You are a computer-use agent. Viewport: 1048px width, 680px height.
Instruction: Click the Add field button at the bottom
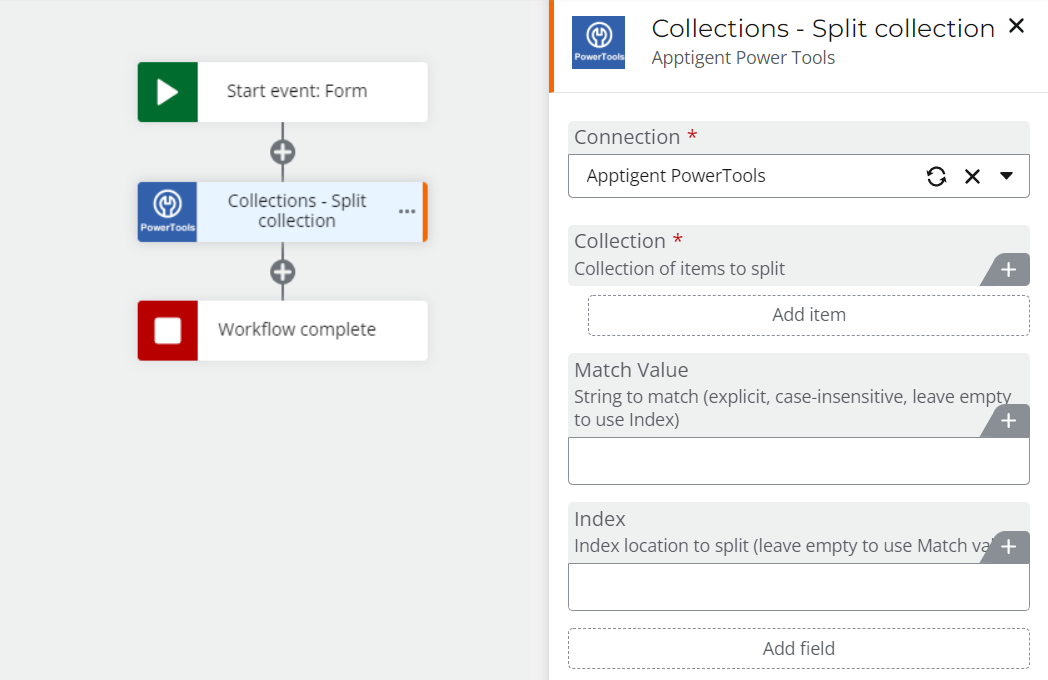click(x=798, y=648)
